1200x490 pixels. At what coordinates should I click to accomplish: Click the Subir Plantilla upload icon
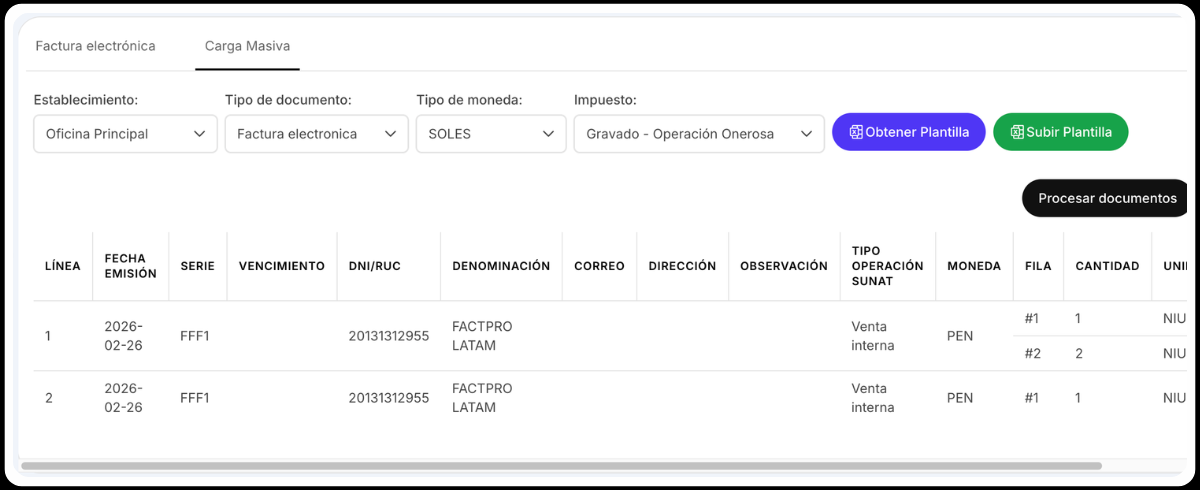tap(1017, 132)
